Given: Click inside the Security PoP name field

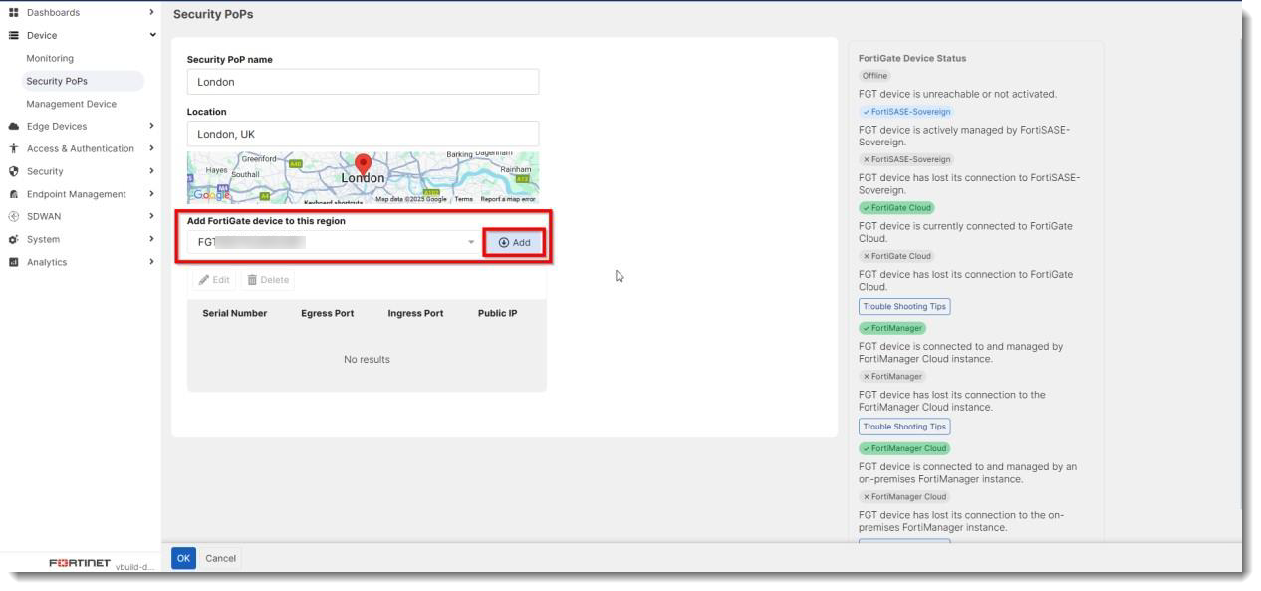Looking at the screenshot, I should point(360,80).
